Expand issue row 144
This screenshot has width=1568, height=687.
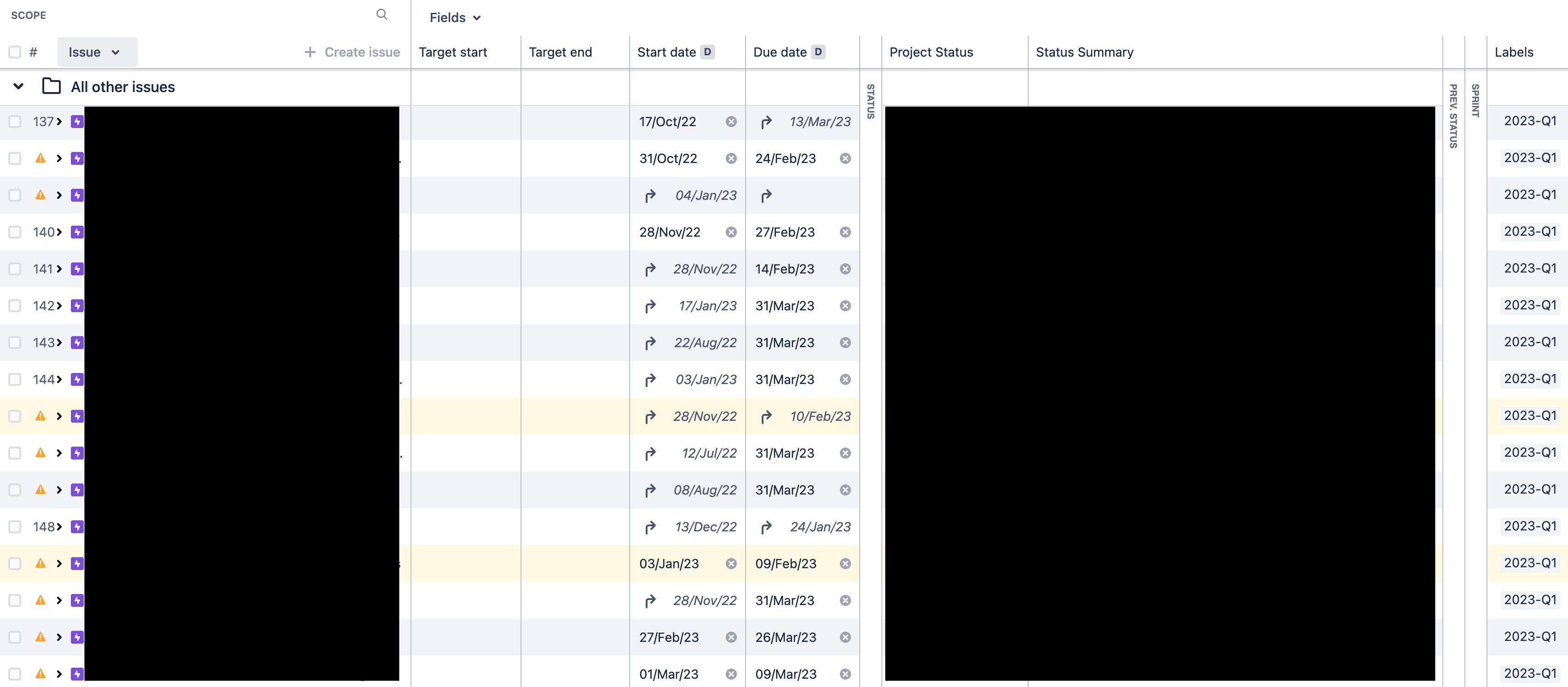[59, 379]
